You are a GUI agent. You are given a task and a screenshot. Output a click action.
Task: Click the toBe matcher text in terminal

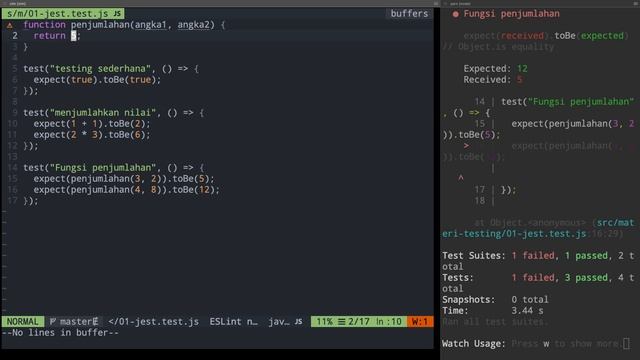[564, 36]
